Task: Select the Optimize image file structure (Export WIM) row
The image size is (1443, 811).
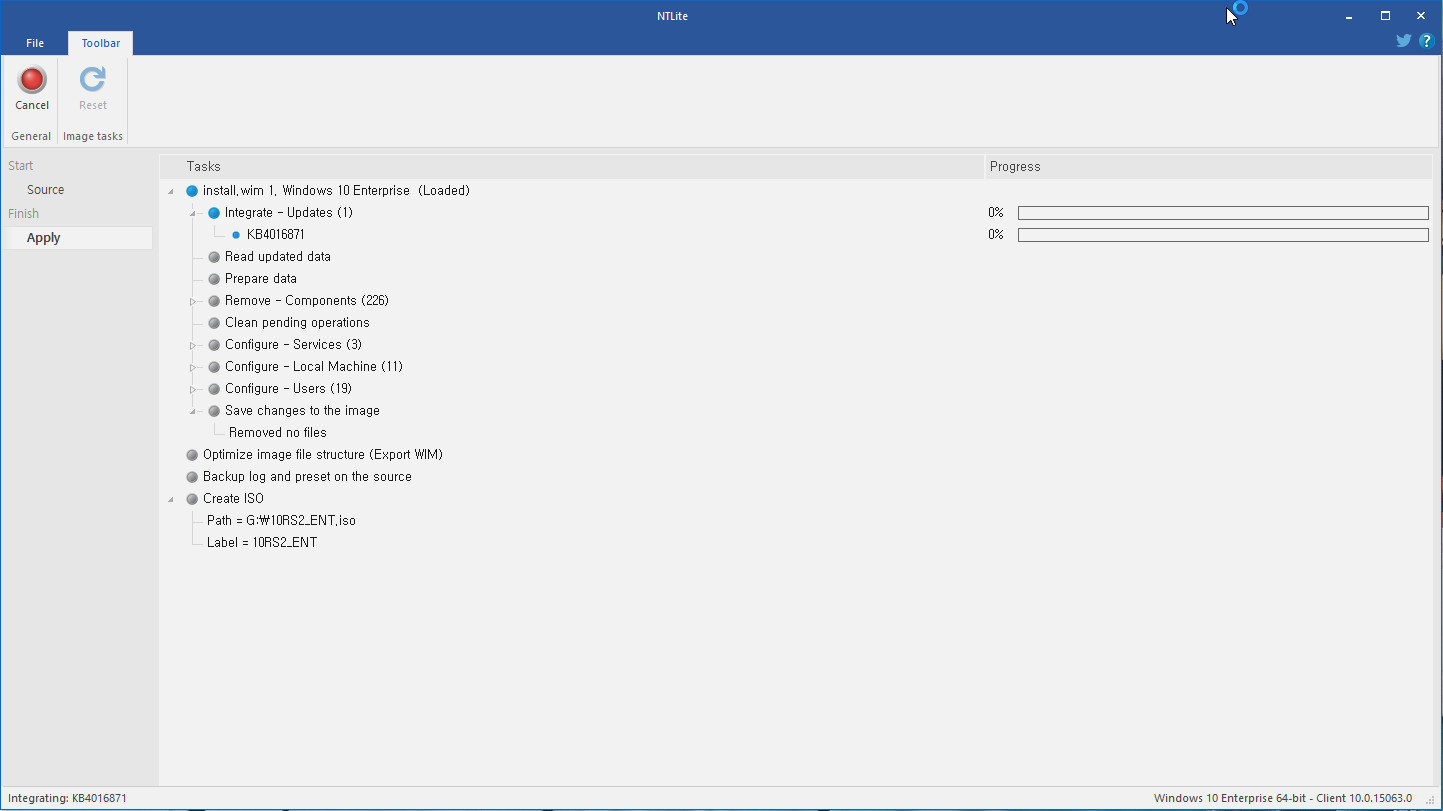Action: pos(323,455)
